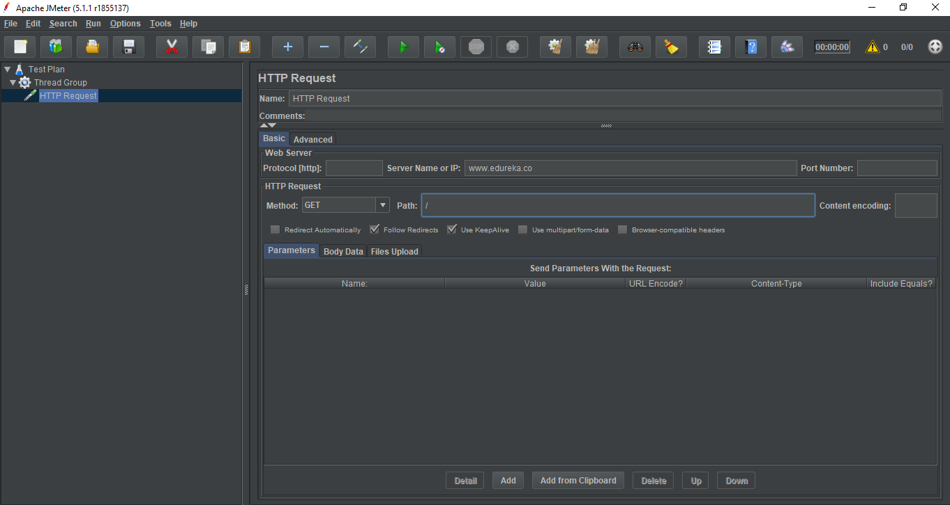Click the remote engine circle icon

pos(935,47)
